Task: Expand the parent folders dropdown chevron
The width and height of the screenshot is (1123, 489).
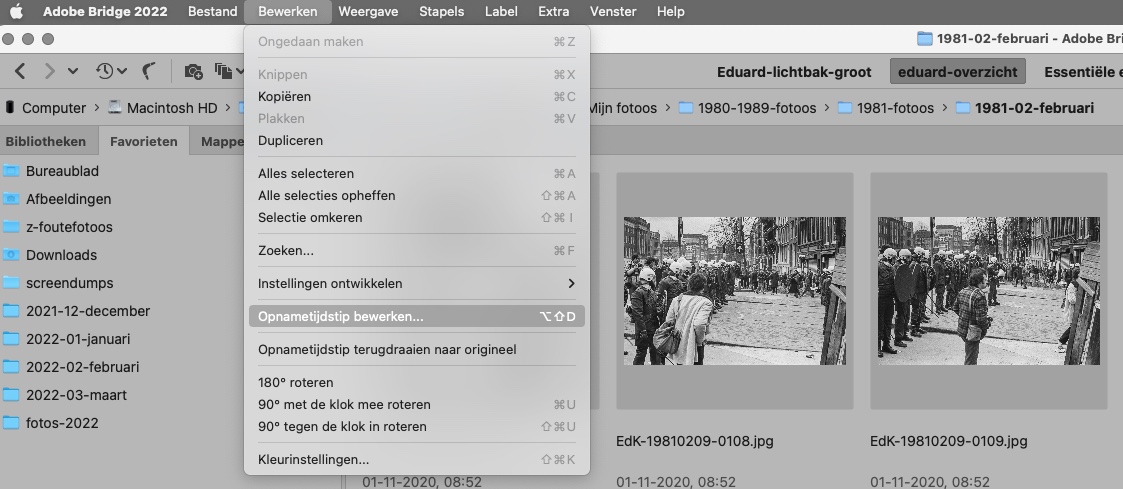Action: (x=72, y=71)
